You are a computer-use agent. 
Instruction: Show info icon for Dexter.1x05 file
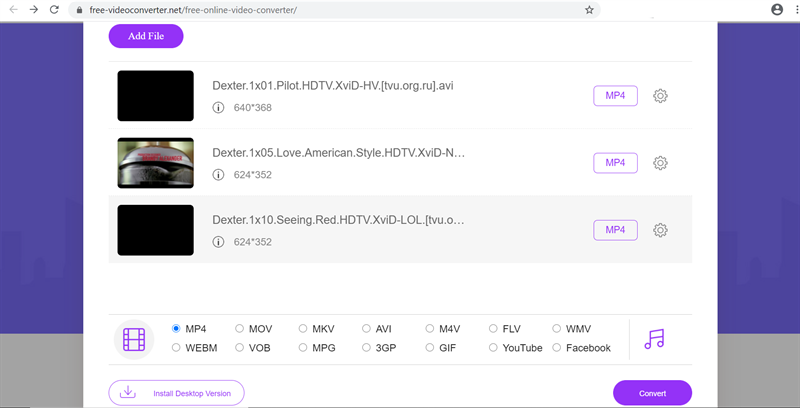218,175
